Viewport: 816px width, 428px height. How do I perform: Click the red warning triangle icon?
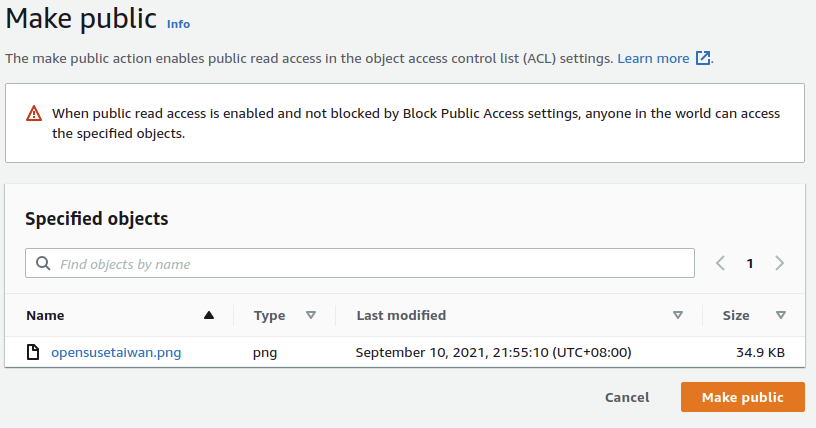(34, 113)
